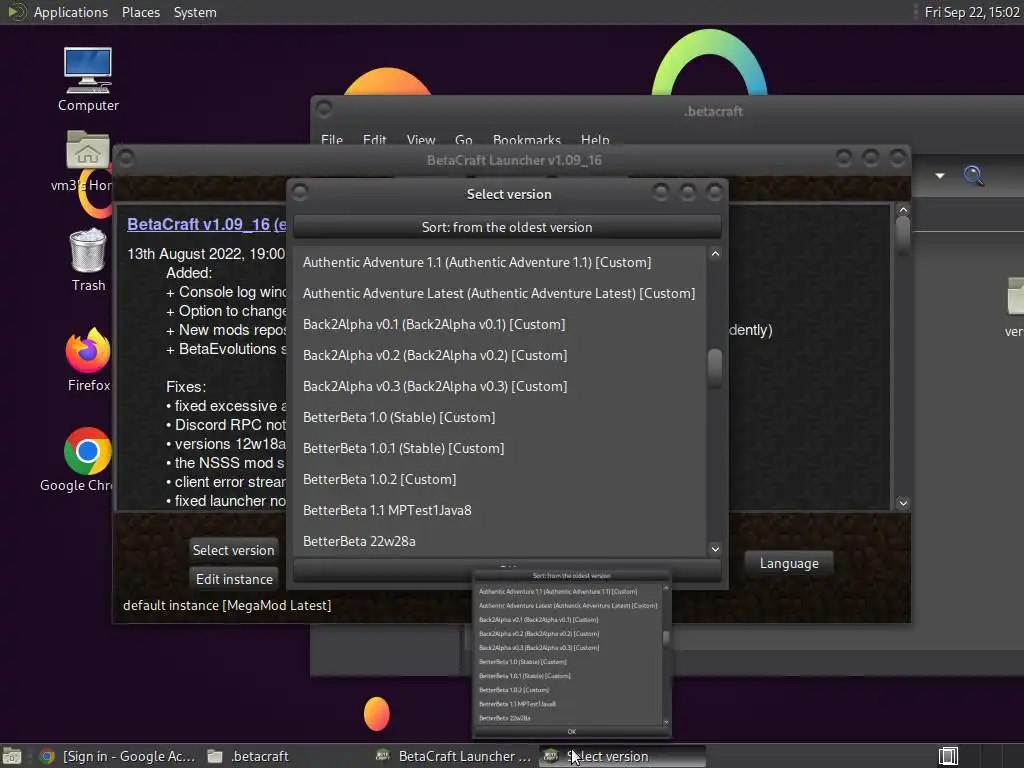Click the Select version button in launcher
This screenshot has width=1024, height=768.
[x=233, y=550]
